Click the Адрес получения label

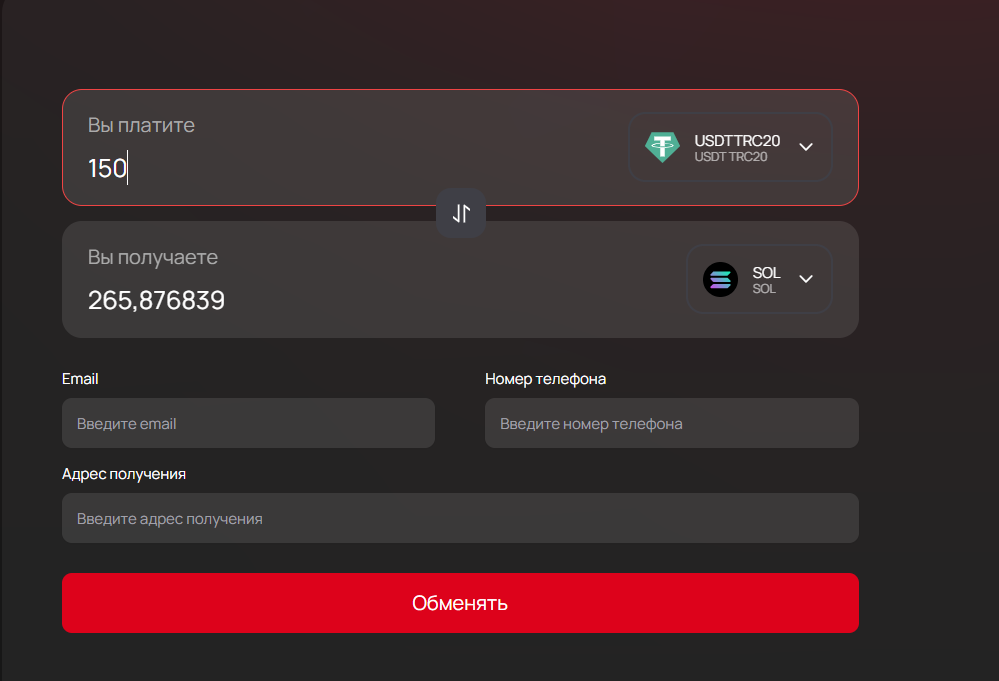124,474
